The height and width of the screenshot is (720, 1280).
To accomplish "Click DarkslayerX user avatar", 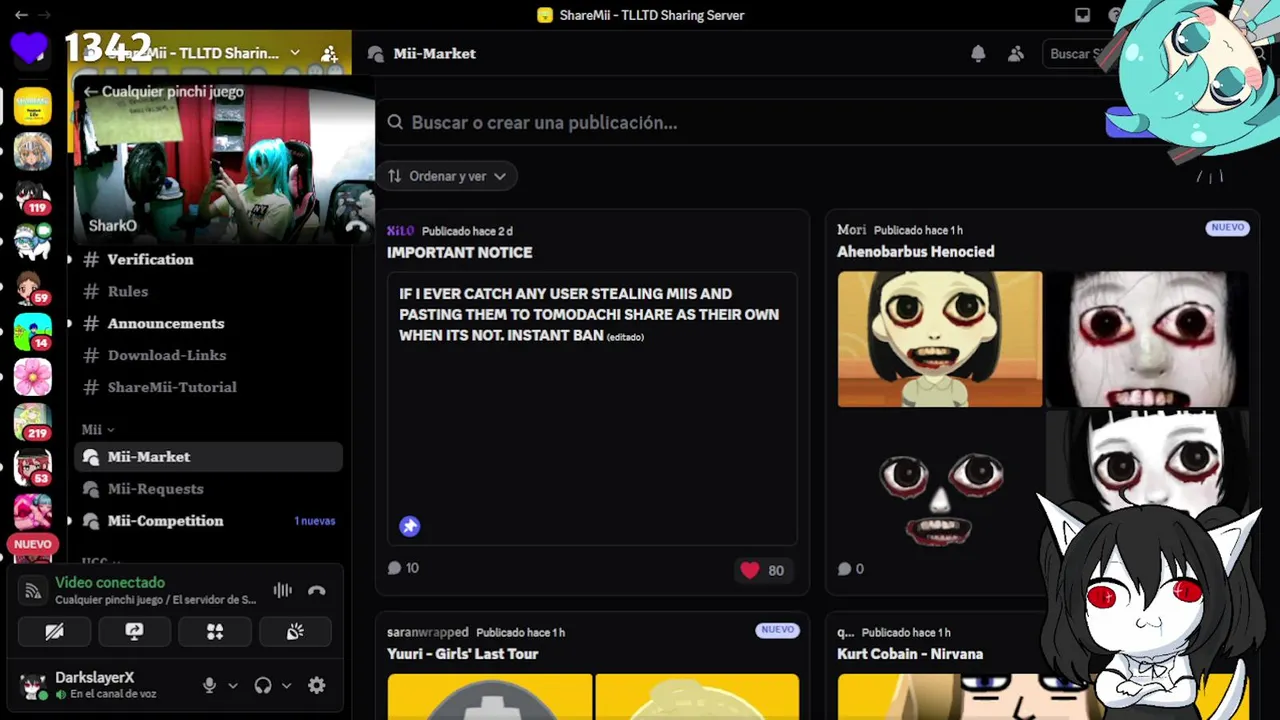I will tap(34, 686).
